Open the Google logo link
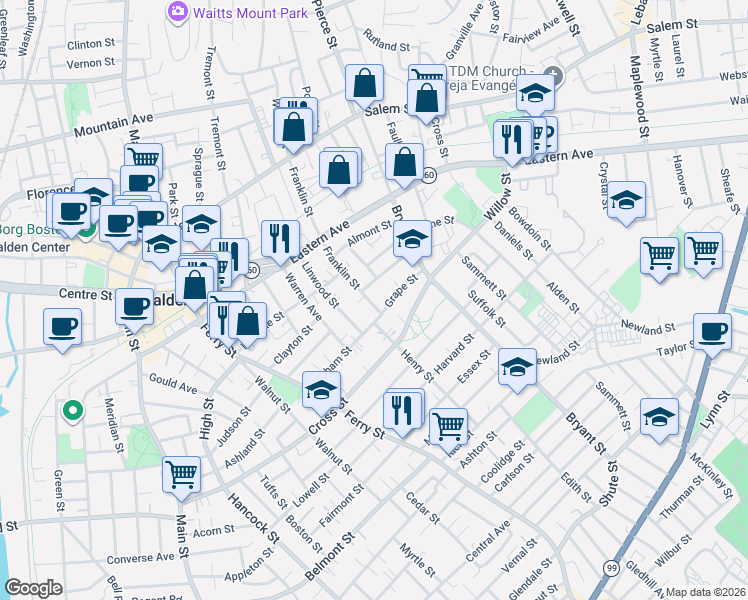 [x=33, y=588]
